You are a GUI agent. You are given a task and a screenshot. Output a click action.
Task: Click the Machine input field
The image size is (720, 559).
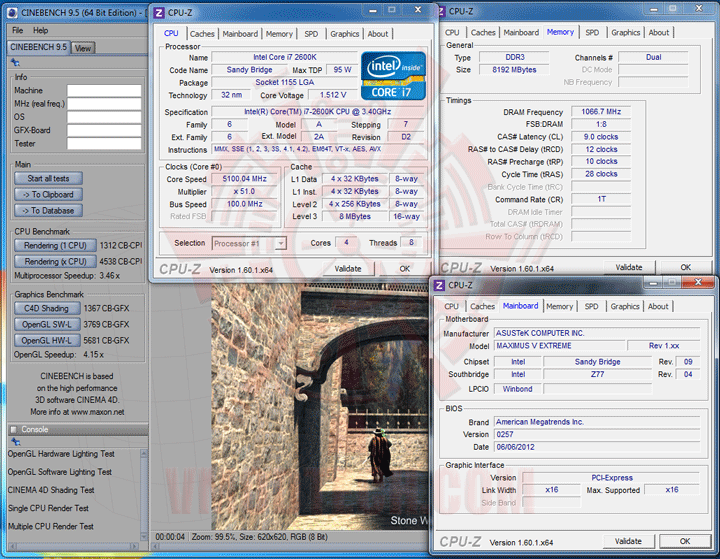click(104, 91)
